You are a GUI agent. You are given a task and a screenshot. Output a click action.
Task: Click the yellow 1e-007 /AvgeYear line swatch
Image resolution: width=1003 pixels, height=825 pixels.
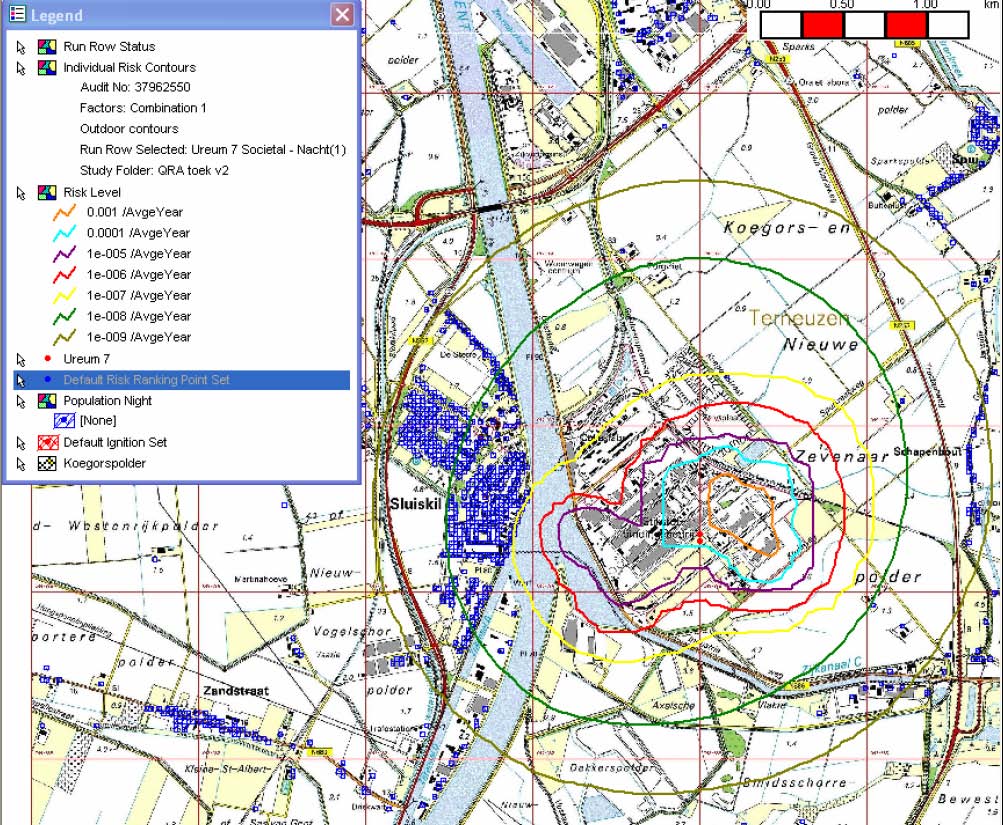[65, 295]
